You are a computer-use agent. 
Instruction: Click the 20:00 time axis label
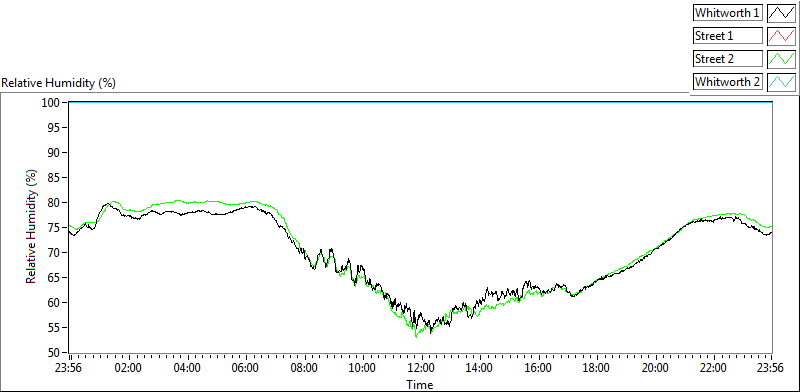pyautogui.click(x=656, y=369)
